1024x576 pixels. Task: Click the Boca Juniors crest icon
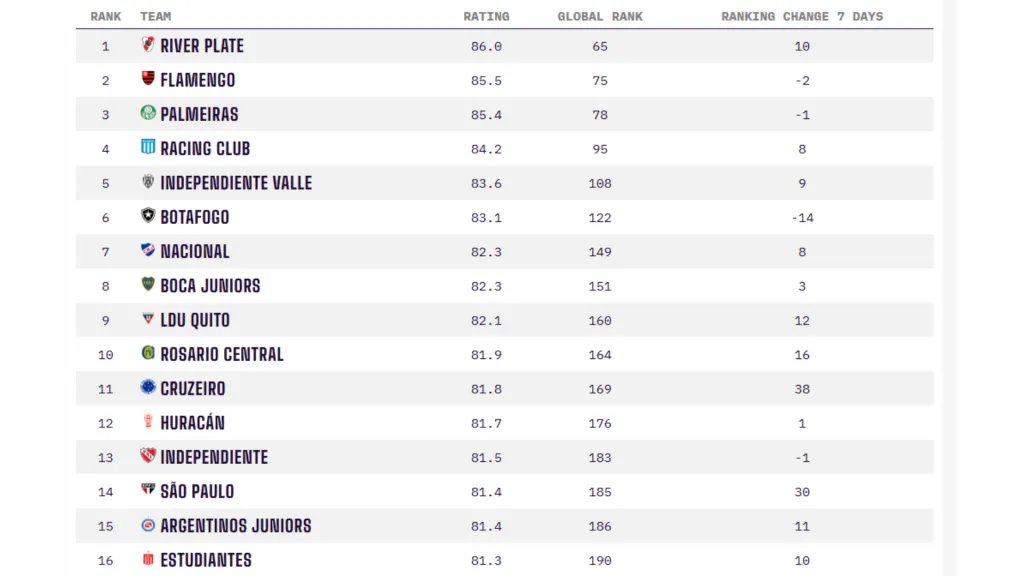click(148, 285)
